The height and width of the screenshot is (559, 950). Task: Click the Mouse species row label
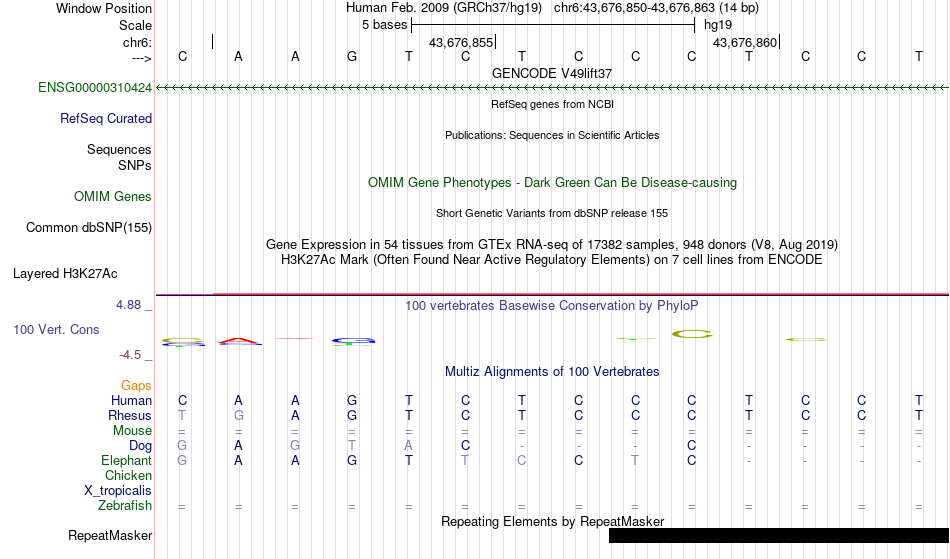[132, 431]
